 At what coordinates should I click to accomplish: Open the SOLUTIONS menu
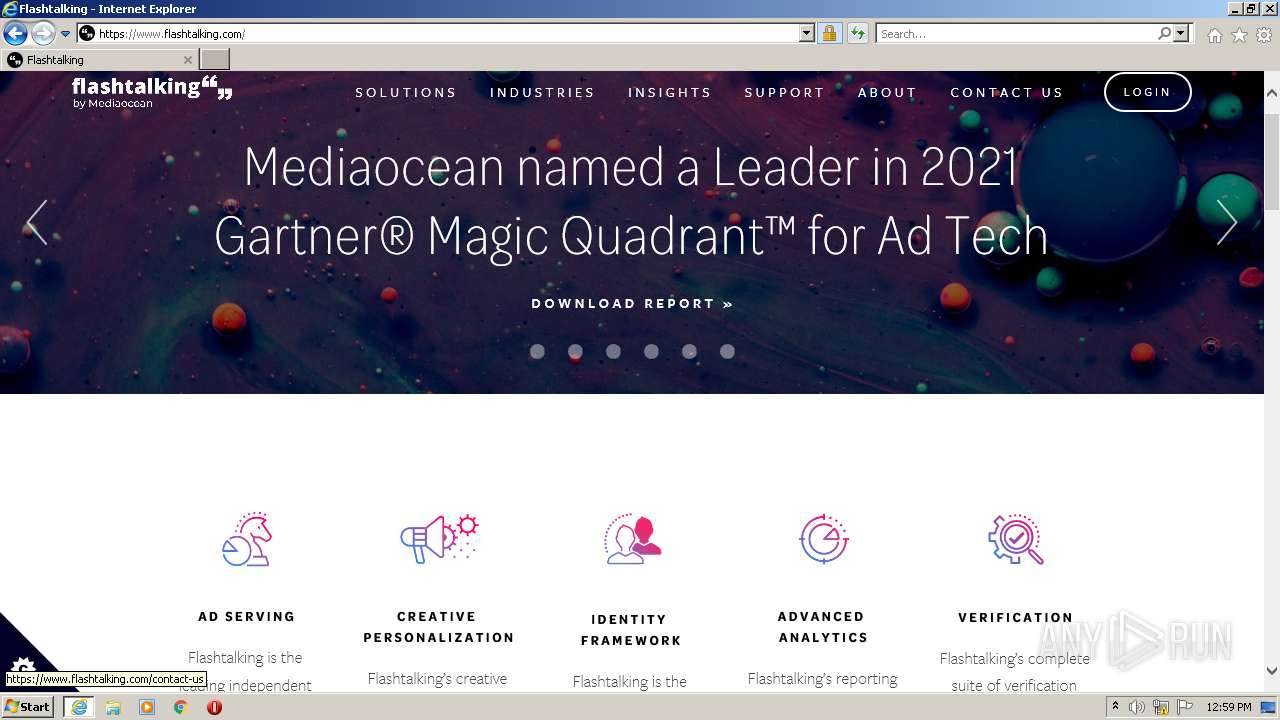406,92
